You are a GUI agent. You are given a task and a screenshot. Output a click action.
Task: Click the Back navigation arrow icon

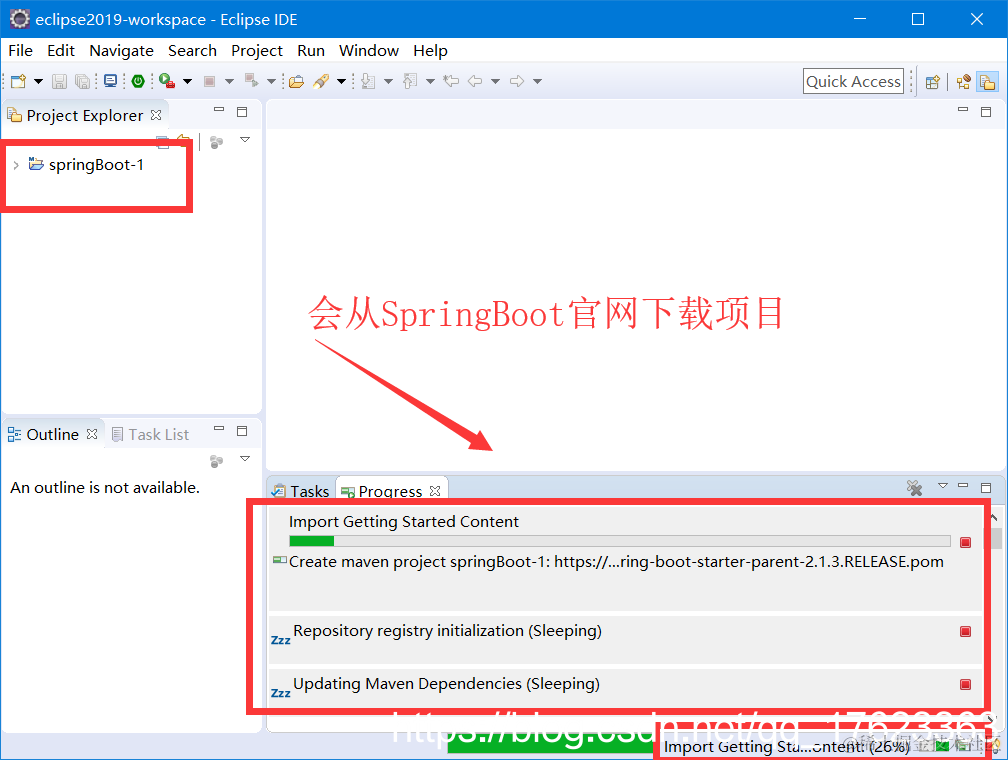475,81
